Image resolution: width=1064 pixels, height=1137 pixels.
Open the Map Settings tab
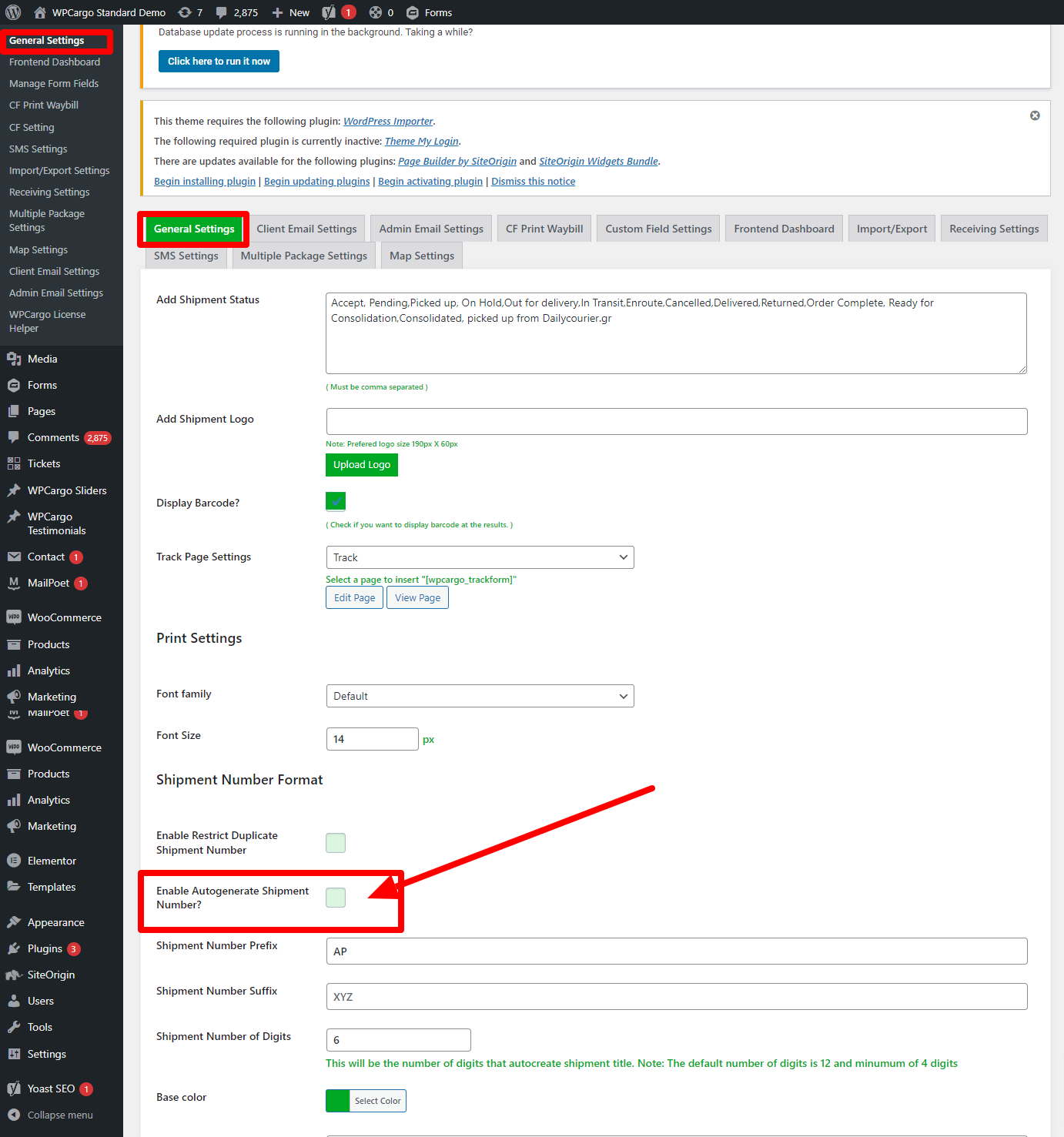[422, 256]
